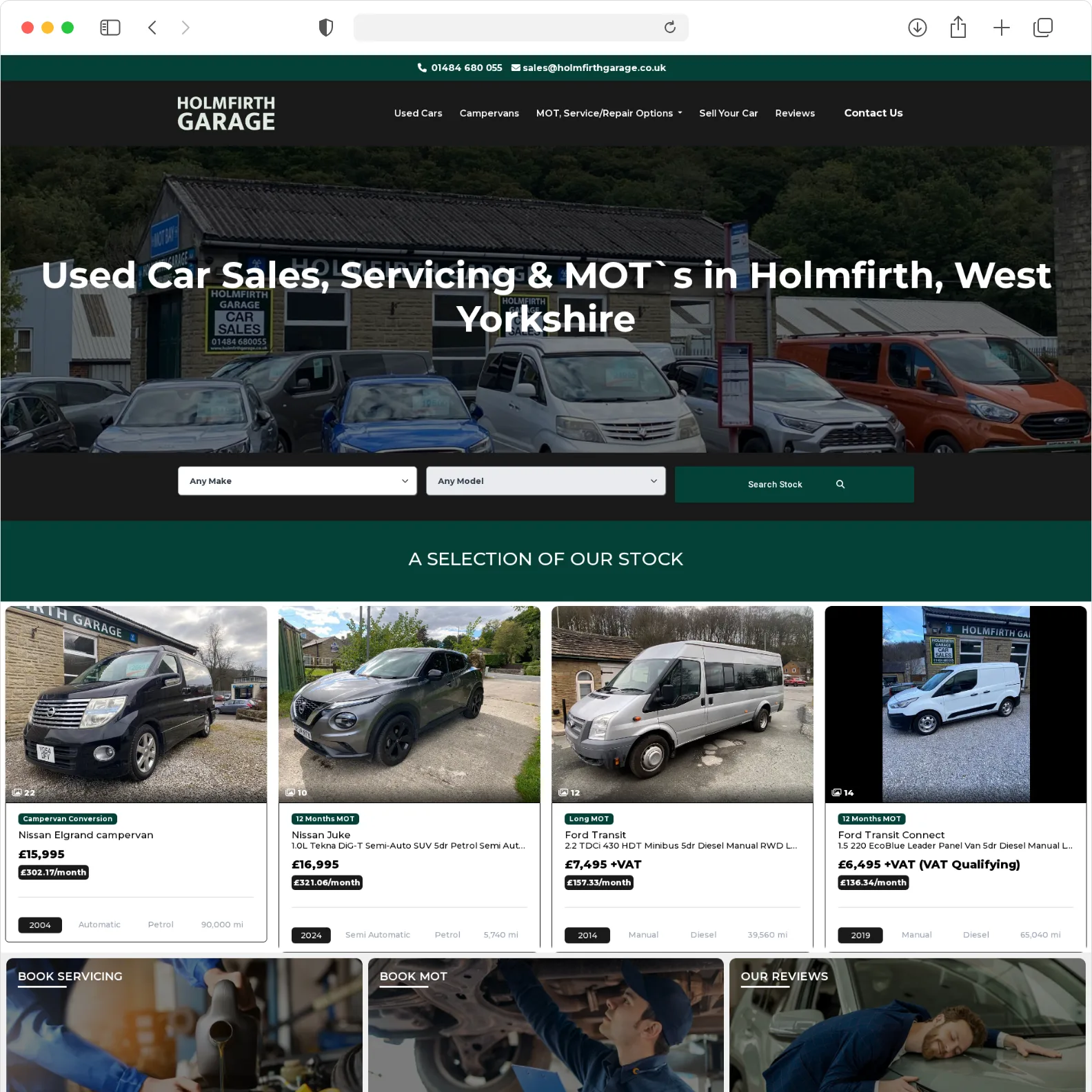This screenshot has width=1092, height=1092.
Task: Go forward using the right arrow
Action: click(x=185, y=28)
